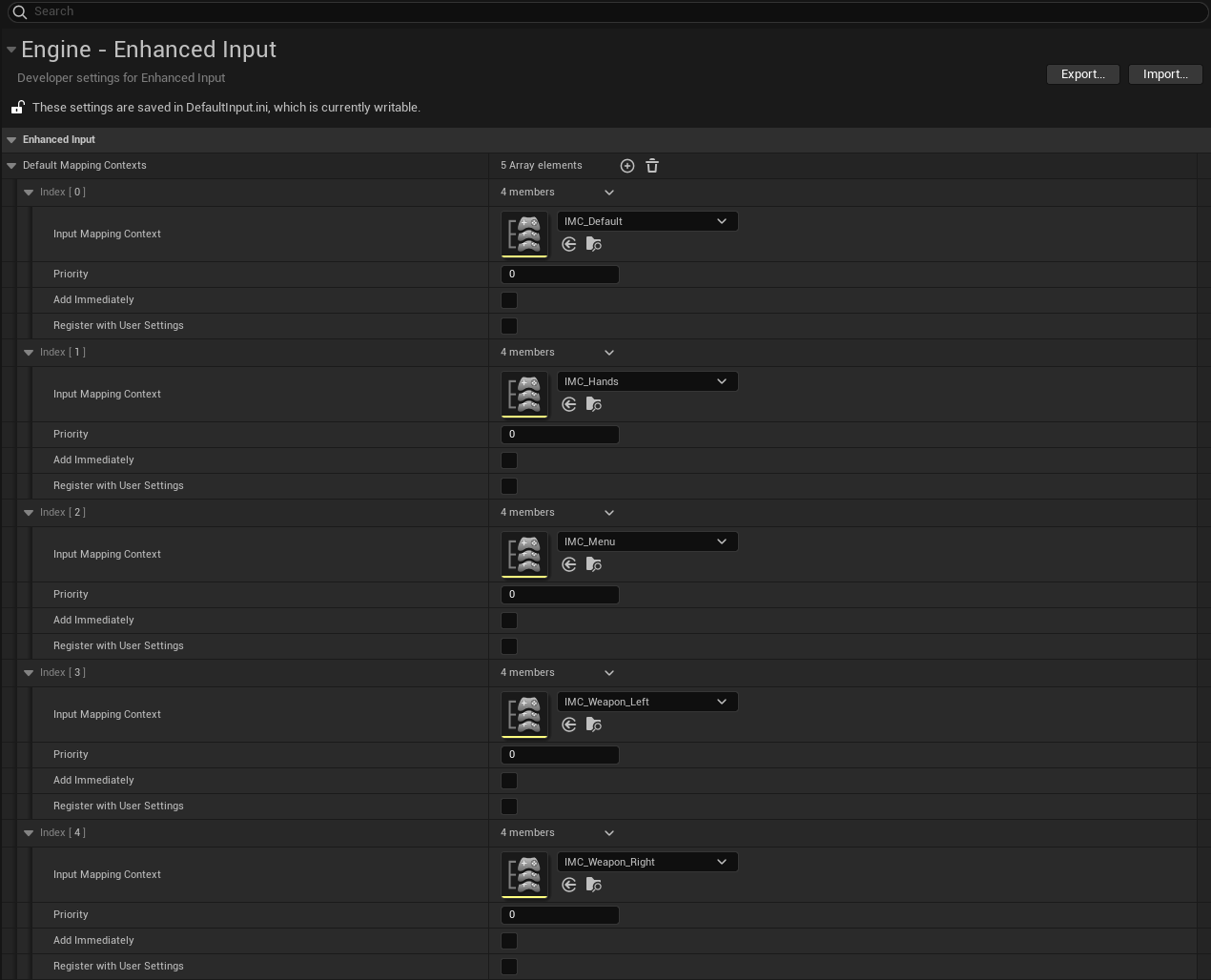Browse to IMC_Default in Content Browser
1211x980 pixels.
point(594,245)
